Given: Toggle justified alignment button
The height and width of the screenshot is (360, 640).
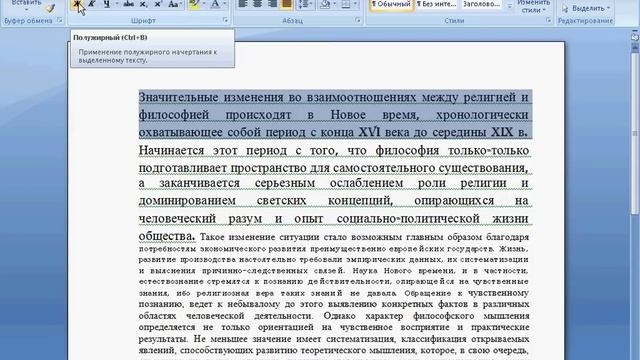Looking at the screenshot, I should [287, 4].
